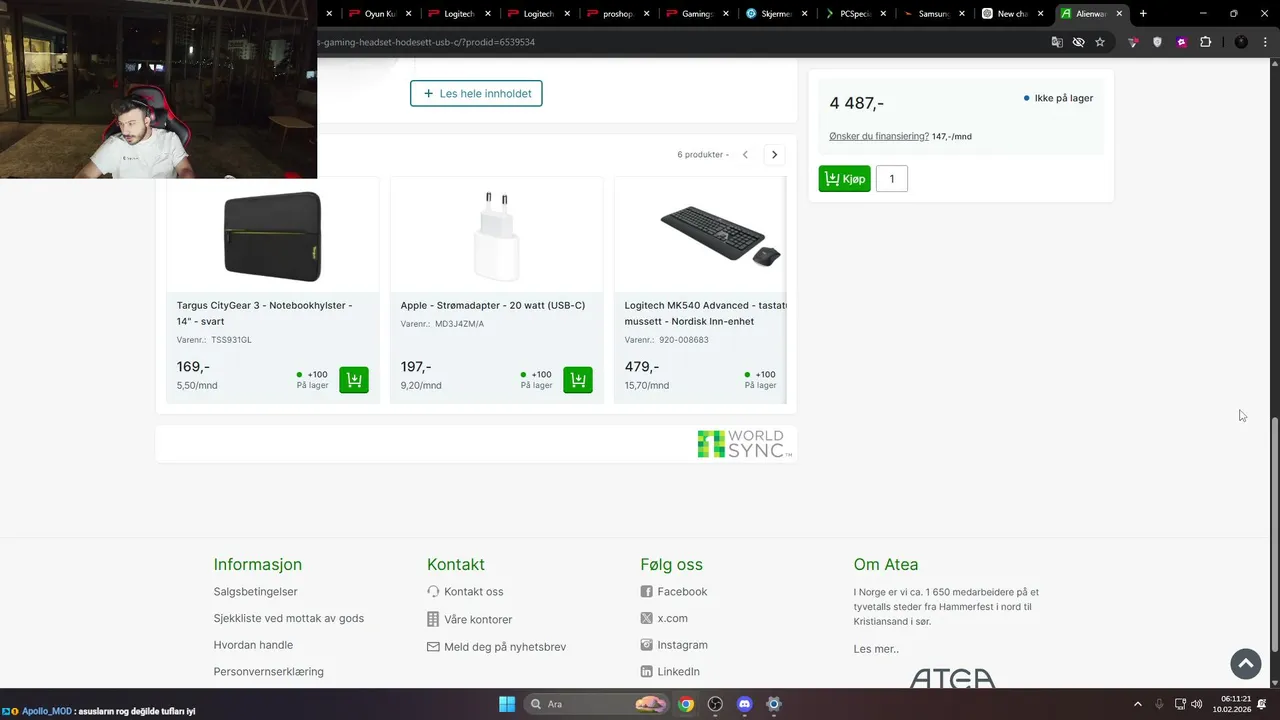Click the Les mer.. link
This screenshot has width=1280, height=720.
tap(876, 649)
